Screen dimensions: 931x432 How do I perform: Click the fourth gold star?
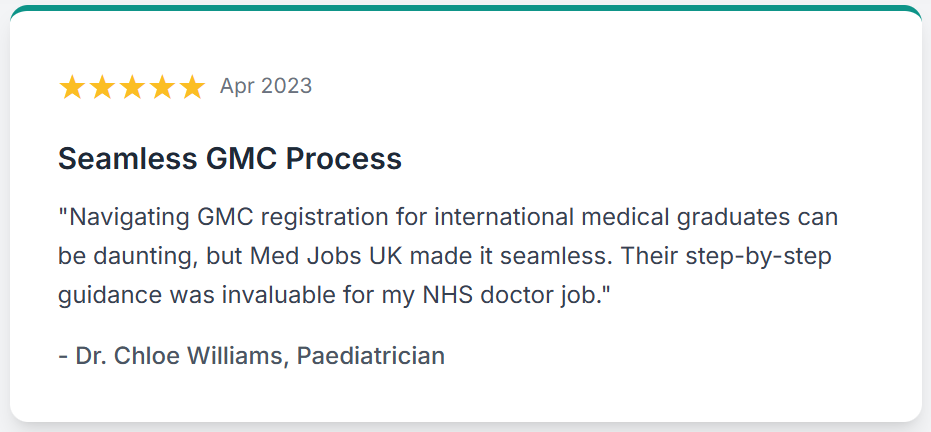click(162, 87)
